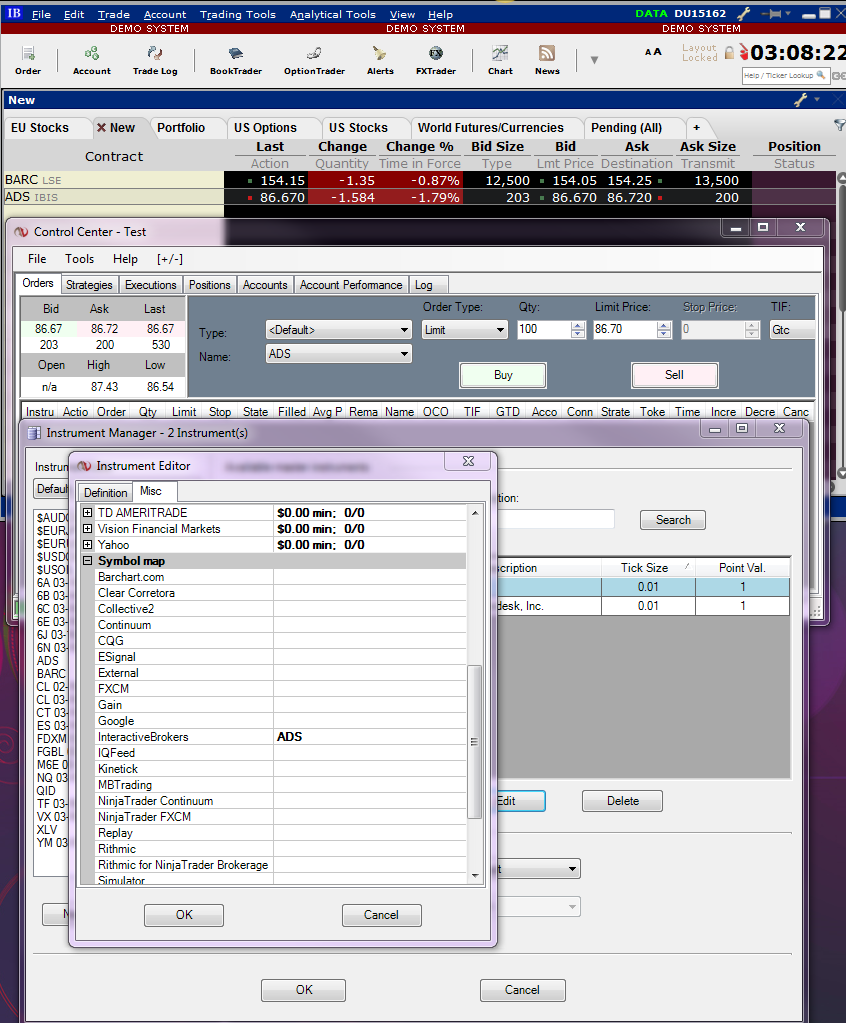
Task: Switch to the Positions tab
Action: [x=209, y=285]
